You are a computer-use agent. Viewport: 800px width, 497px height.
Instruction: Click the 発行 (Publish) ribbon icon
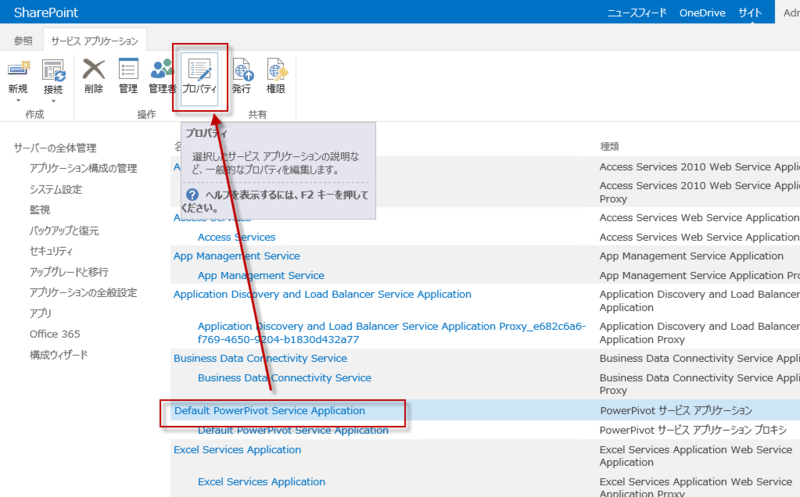pyautogui.click(x=242, y=69)
